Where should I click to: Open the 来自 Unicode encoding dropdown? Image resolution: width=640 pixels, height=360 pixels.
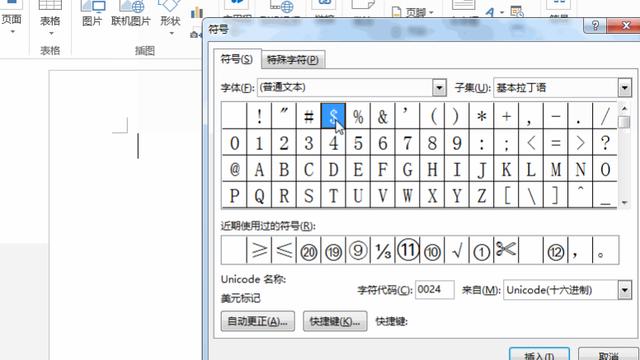(x=624, y=290)
